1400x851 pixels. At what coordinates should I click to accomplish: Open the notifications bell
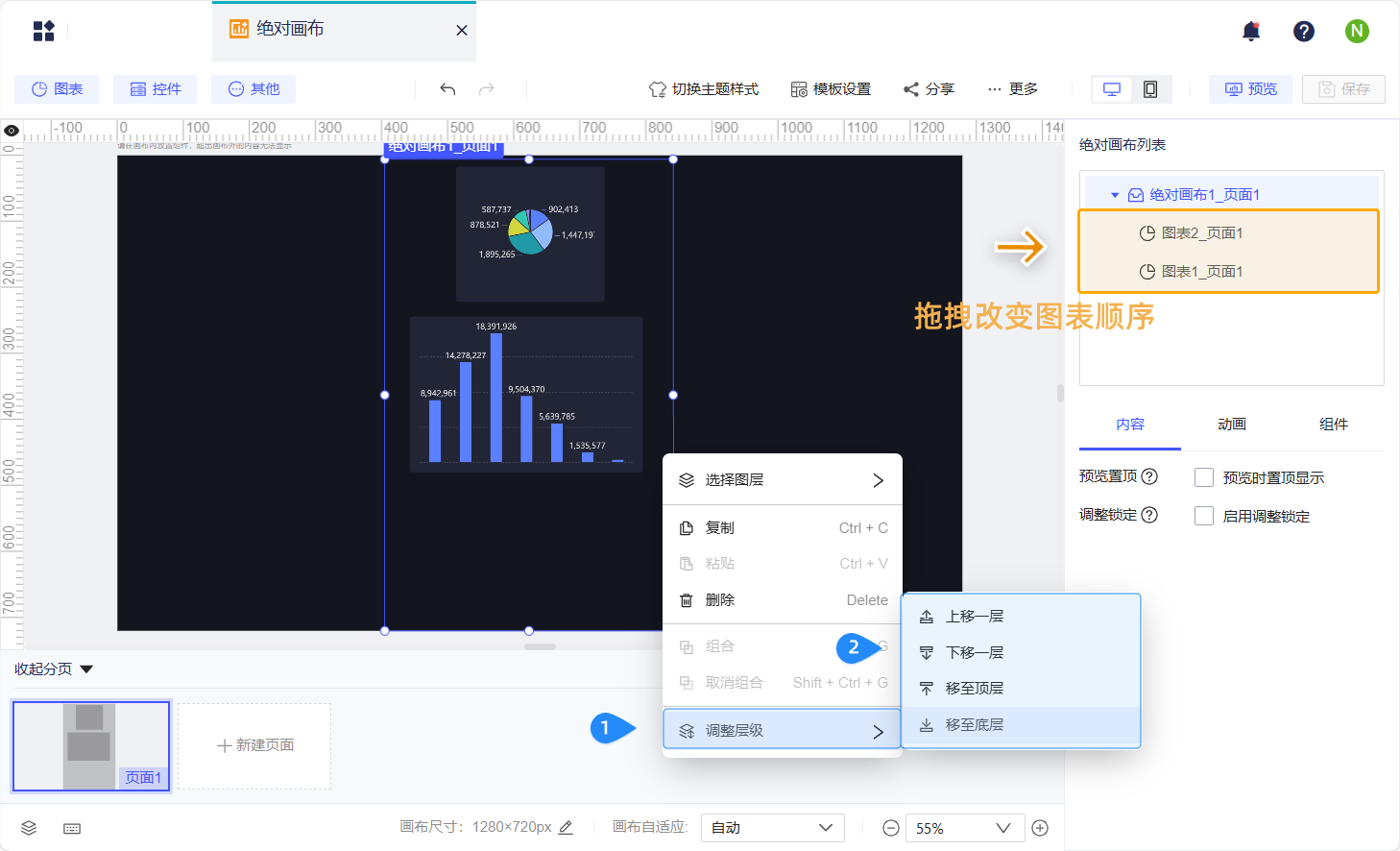(x=1251, y=32)
